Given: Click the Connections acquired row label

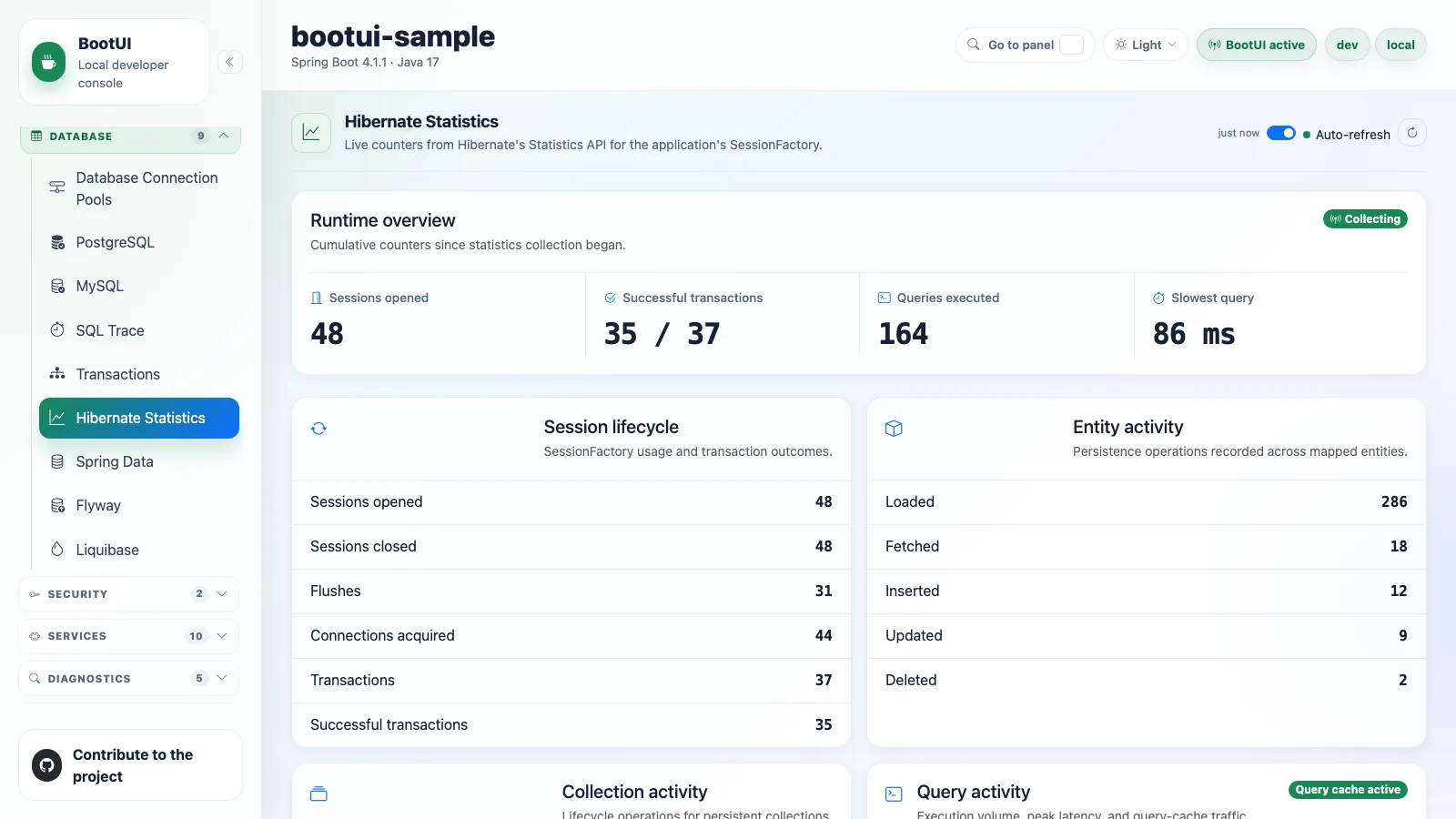Looking at the screenshot, I should point(382,635).
